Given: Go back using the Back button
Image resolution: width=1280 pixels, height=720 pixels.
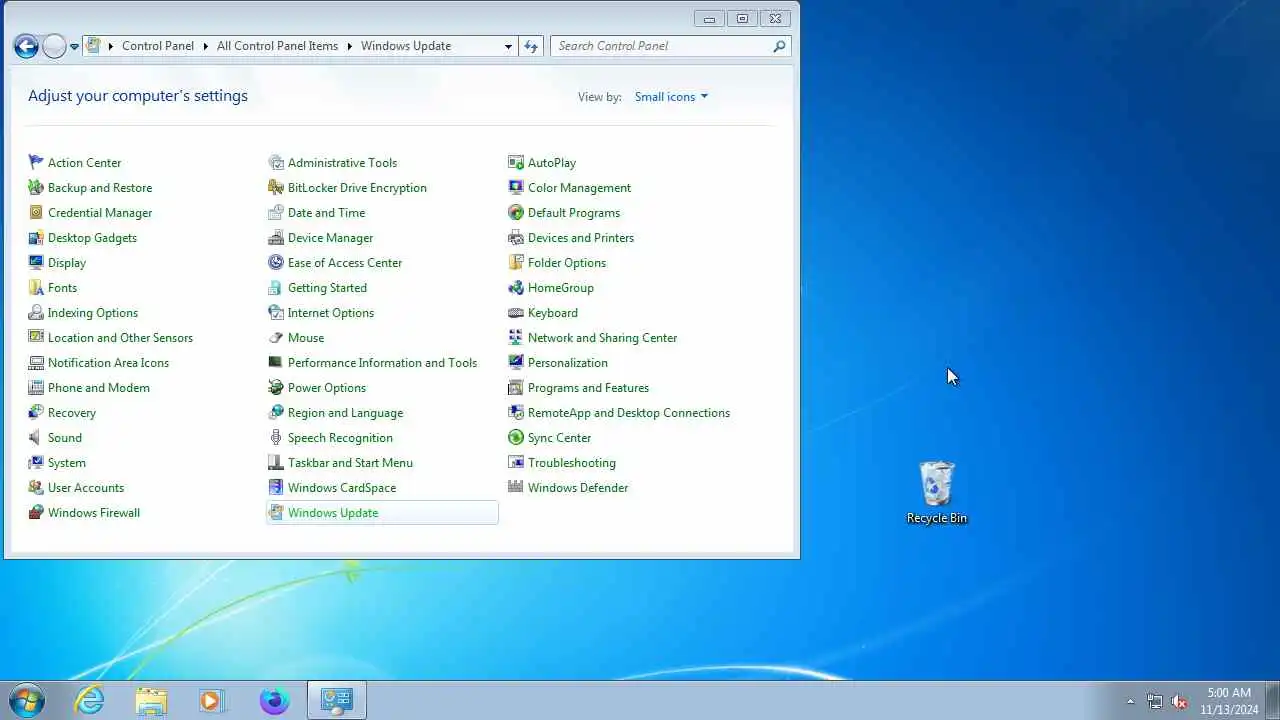Looking at the screenshot, I should (26, 46).
